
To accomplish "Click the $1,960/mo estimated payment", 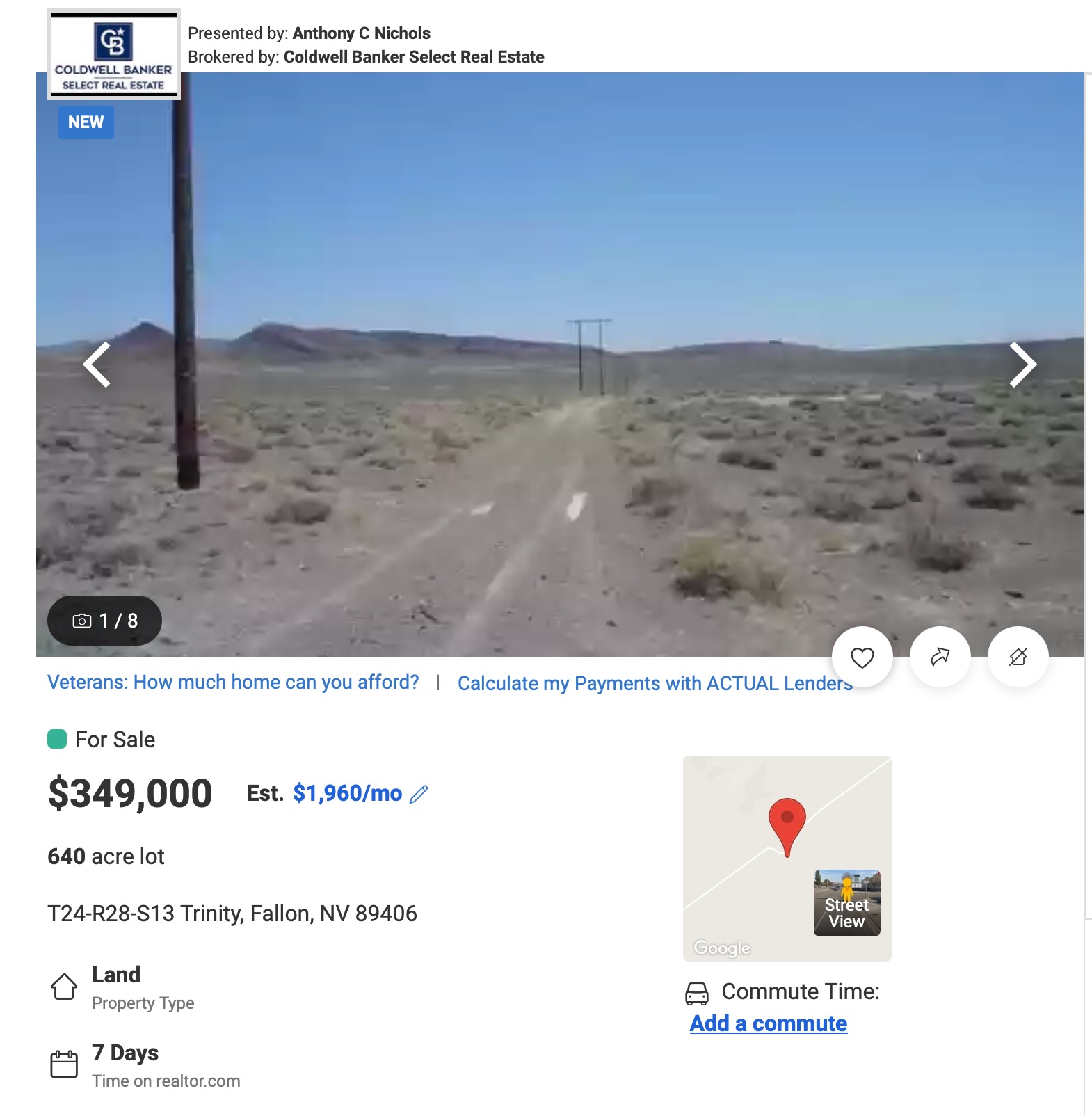I will coord(348,793).
